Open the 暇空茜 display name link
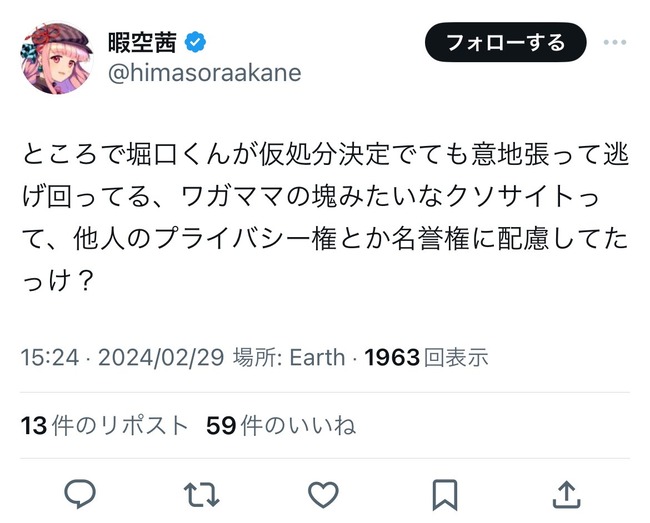 click(142, 42)
